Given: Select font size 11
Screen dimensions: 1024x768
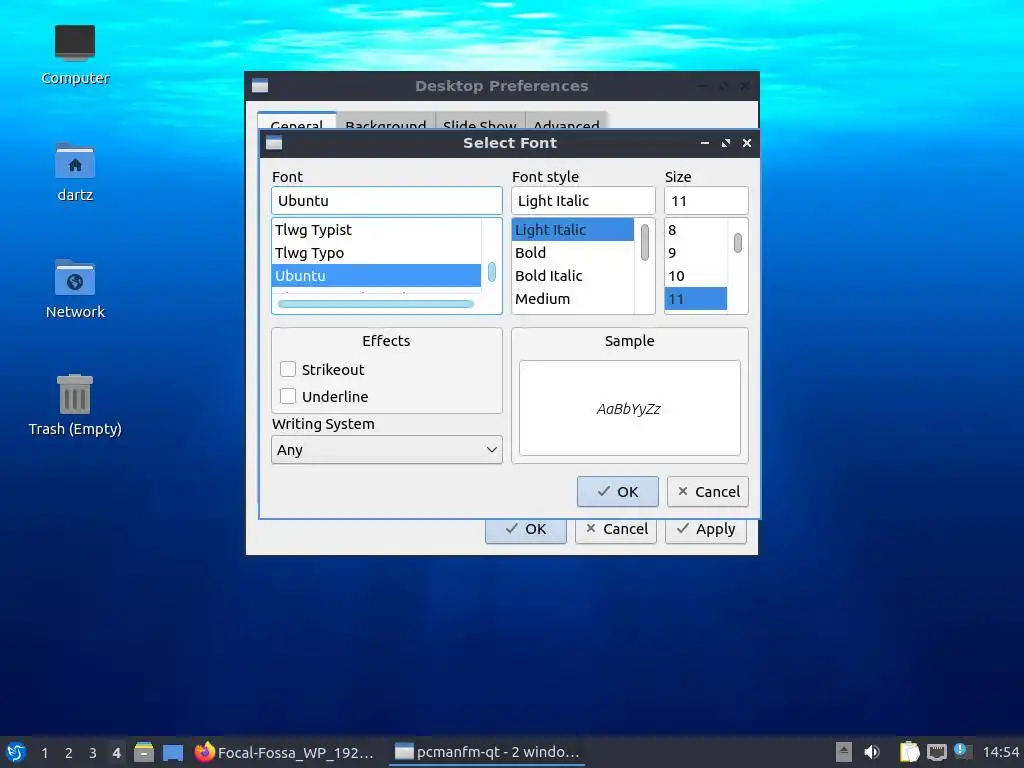Looking at the screenshot, I should click(x=696, y=298).
